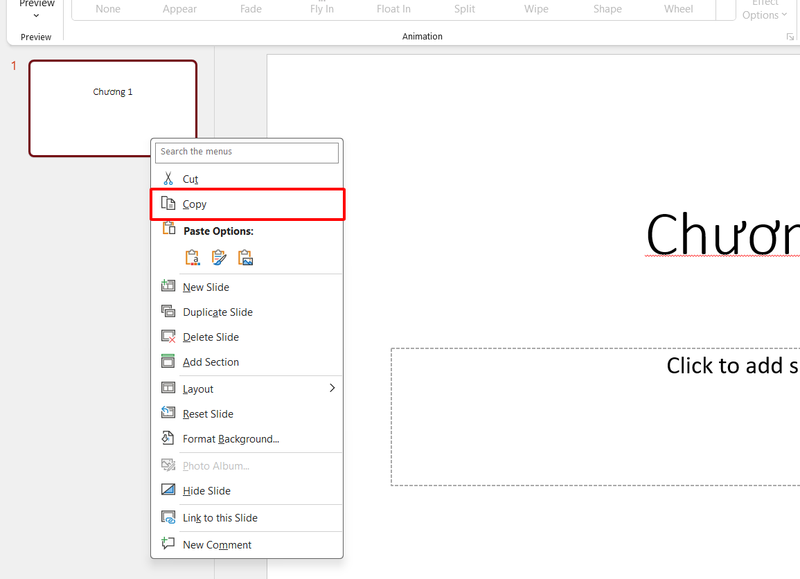Open the Preview dropdown arrow

pos(36,16)
